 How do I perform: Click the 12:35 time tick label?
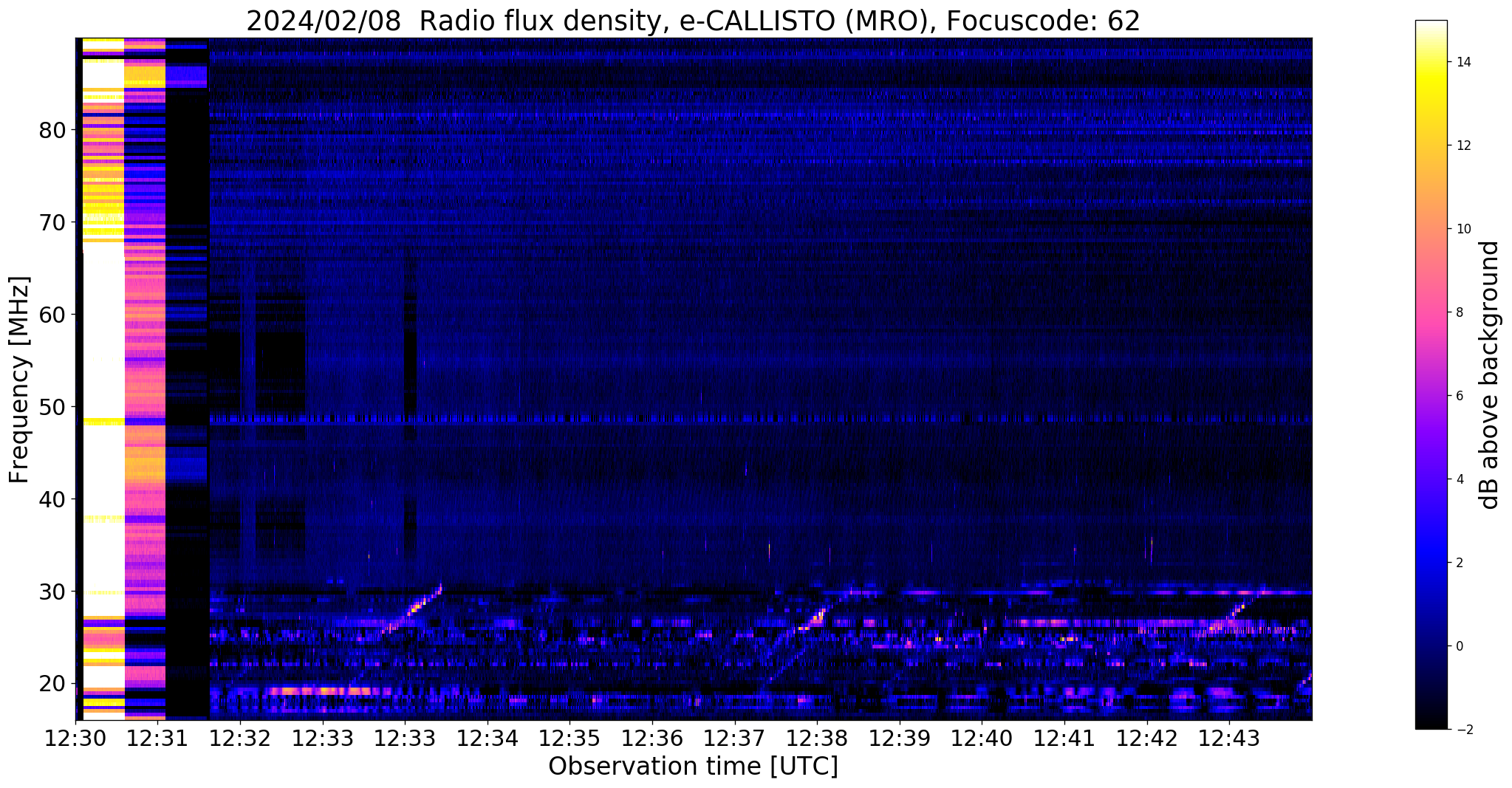click(569, 738)
